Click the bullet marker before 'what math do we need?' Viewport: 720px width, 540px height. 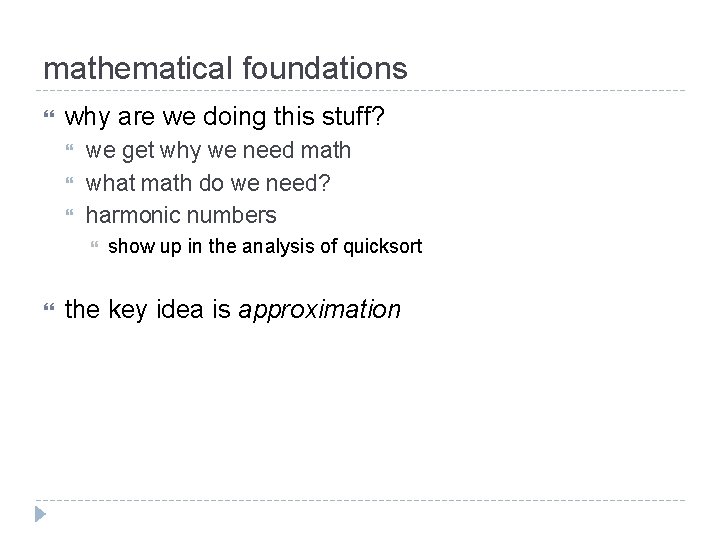tap(69, 183)
